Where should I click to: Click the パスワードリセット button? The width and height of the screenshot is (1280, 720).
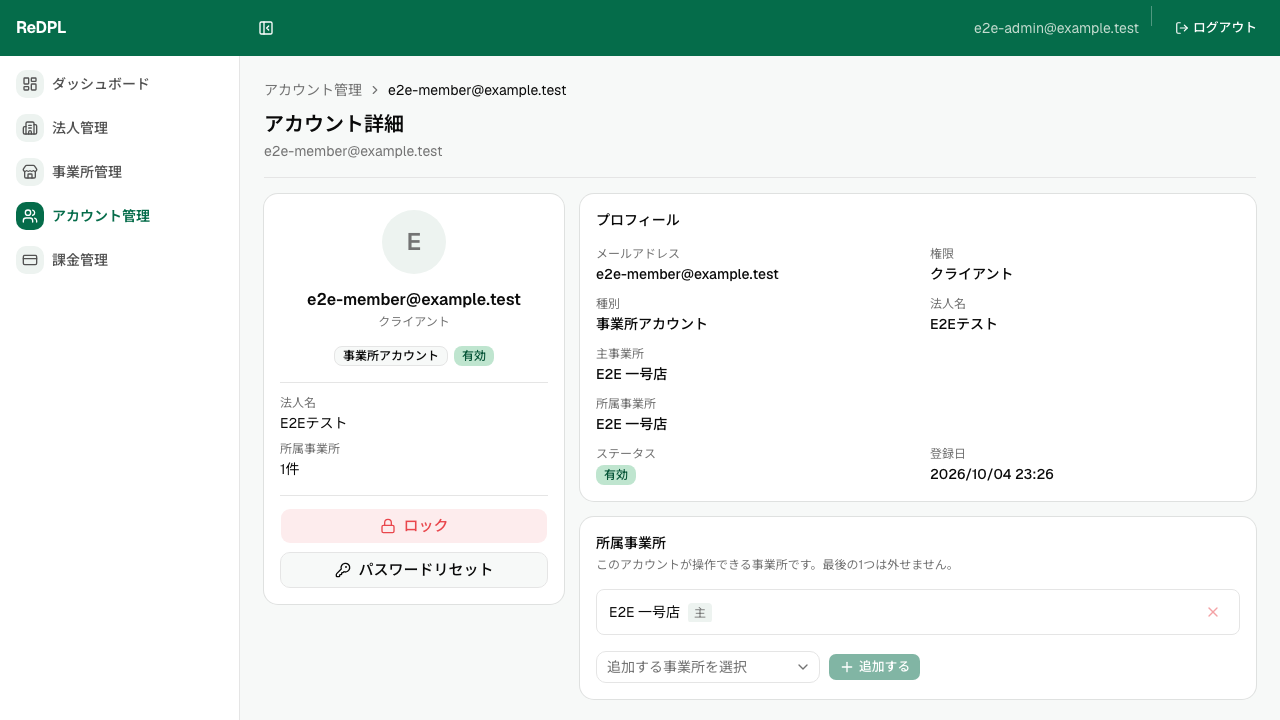[x=414, y=570]
